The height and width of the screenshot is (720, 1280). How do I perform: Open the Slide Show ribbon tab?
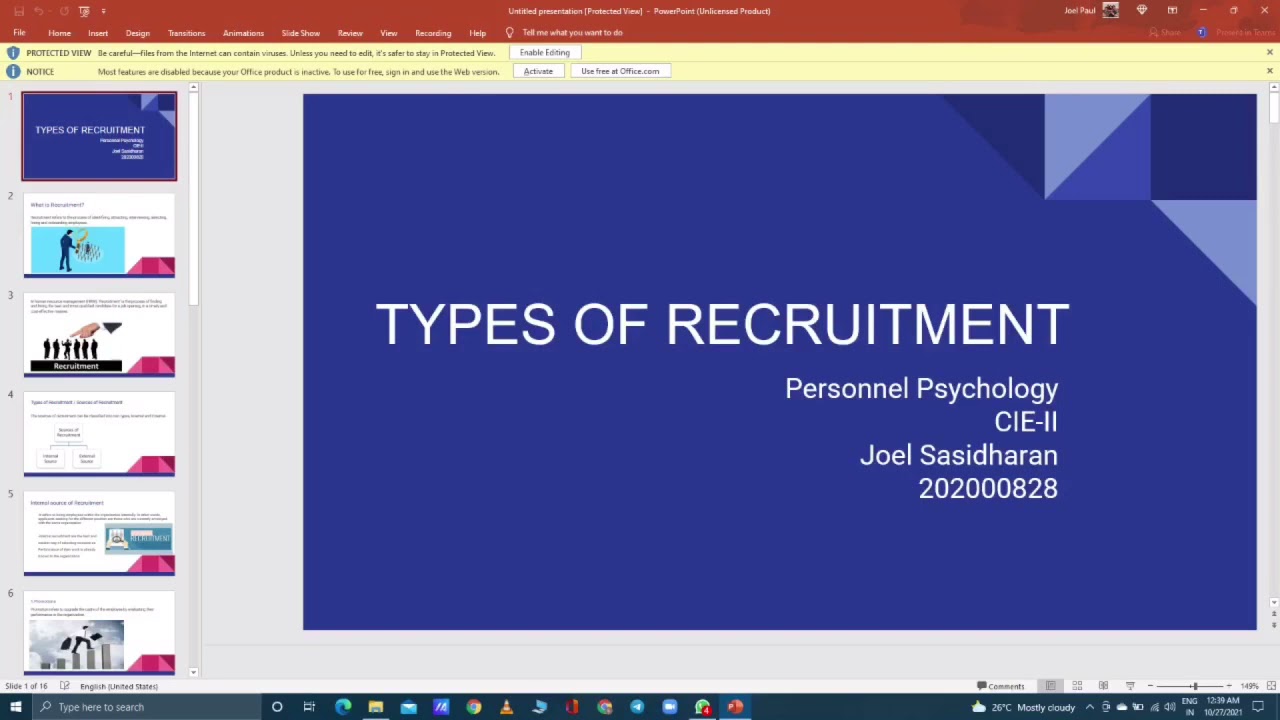point(300,33)
